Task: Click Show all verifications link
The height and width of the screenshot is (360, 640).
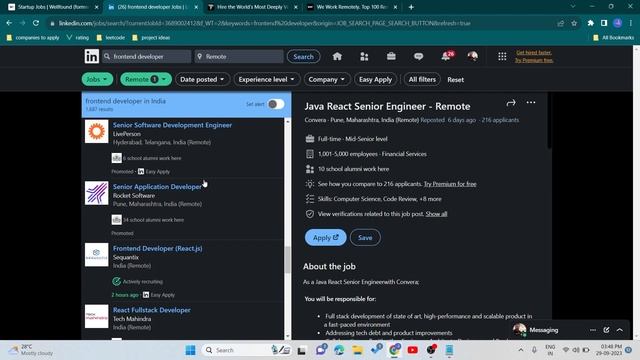Action: (x=436, y=214)
